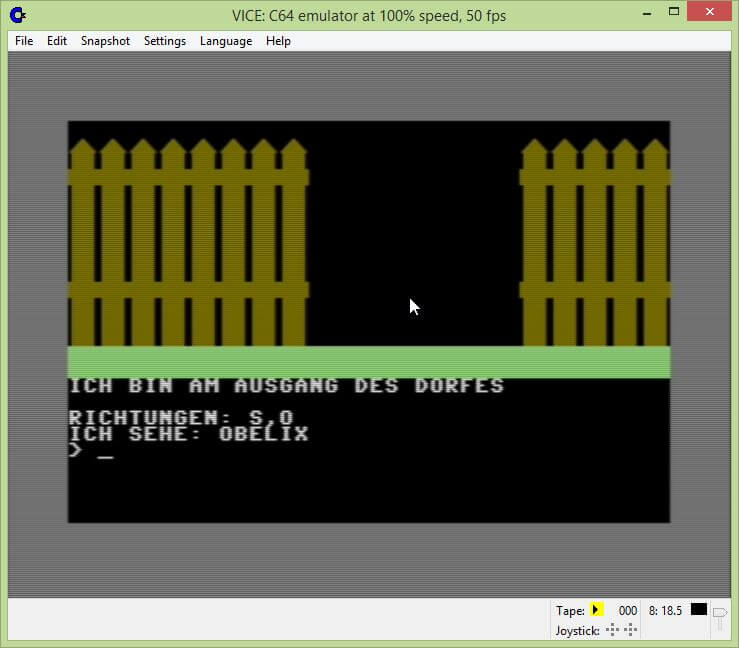Viewport: 739px width, 648px height.
Task: Click the Joystick: label in status bar
Action: 577,631
